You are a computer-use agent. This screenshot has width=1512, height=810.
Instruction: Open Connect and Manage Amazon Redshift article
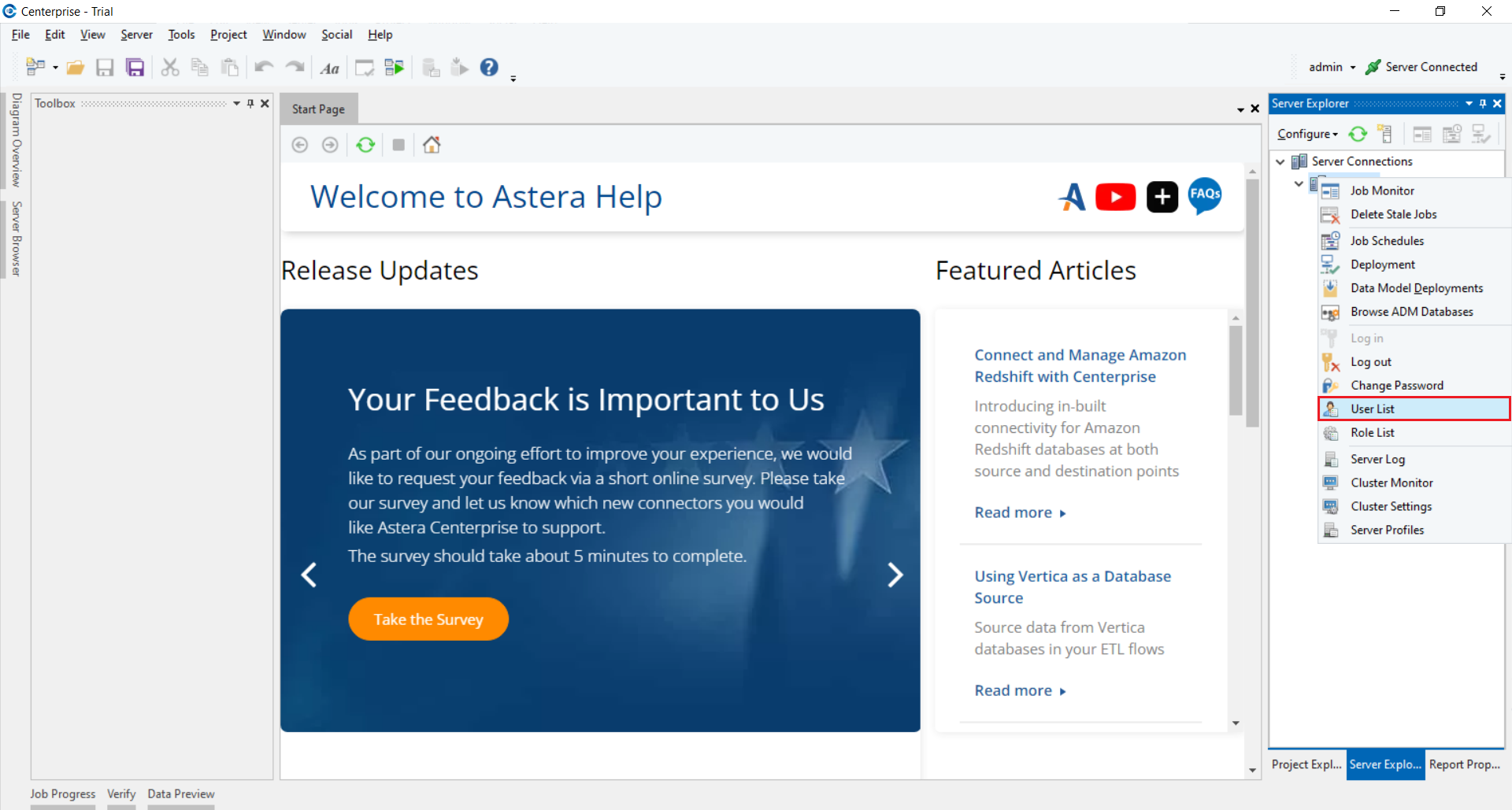click(x=1080, y=366)
